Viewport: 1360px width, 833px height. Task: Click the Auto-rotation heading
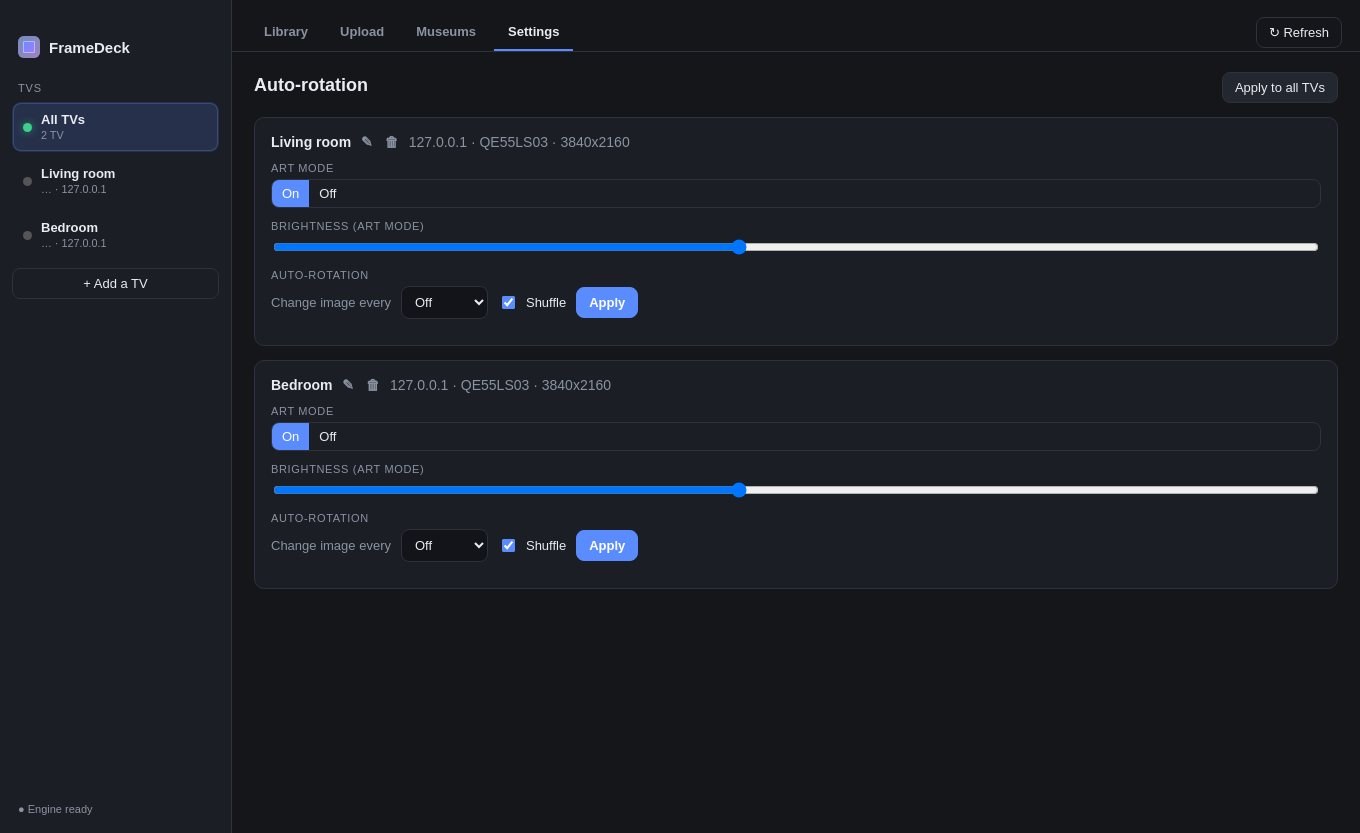coord(311,86)
